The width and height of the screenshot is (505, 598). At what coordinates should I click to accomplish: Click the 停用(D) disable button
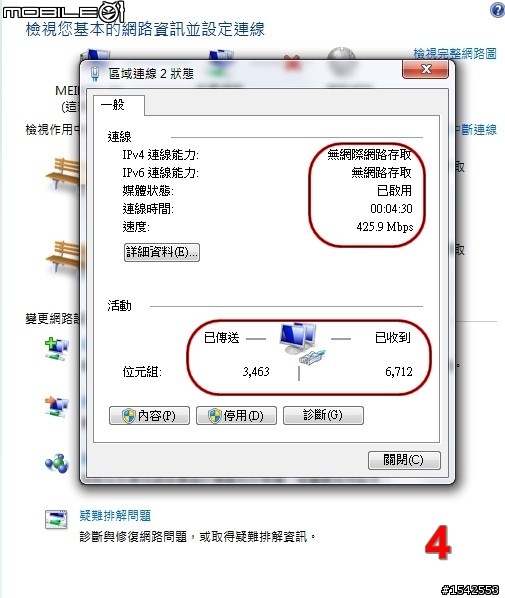pyautogui.click(x=236, y=415)
